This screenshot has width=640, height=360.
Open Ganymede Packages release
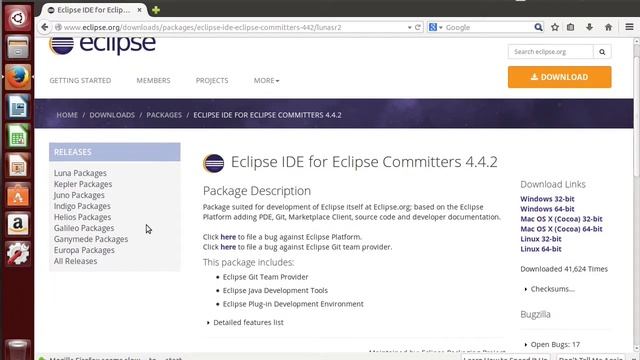(x=91, y=239)
